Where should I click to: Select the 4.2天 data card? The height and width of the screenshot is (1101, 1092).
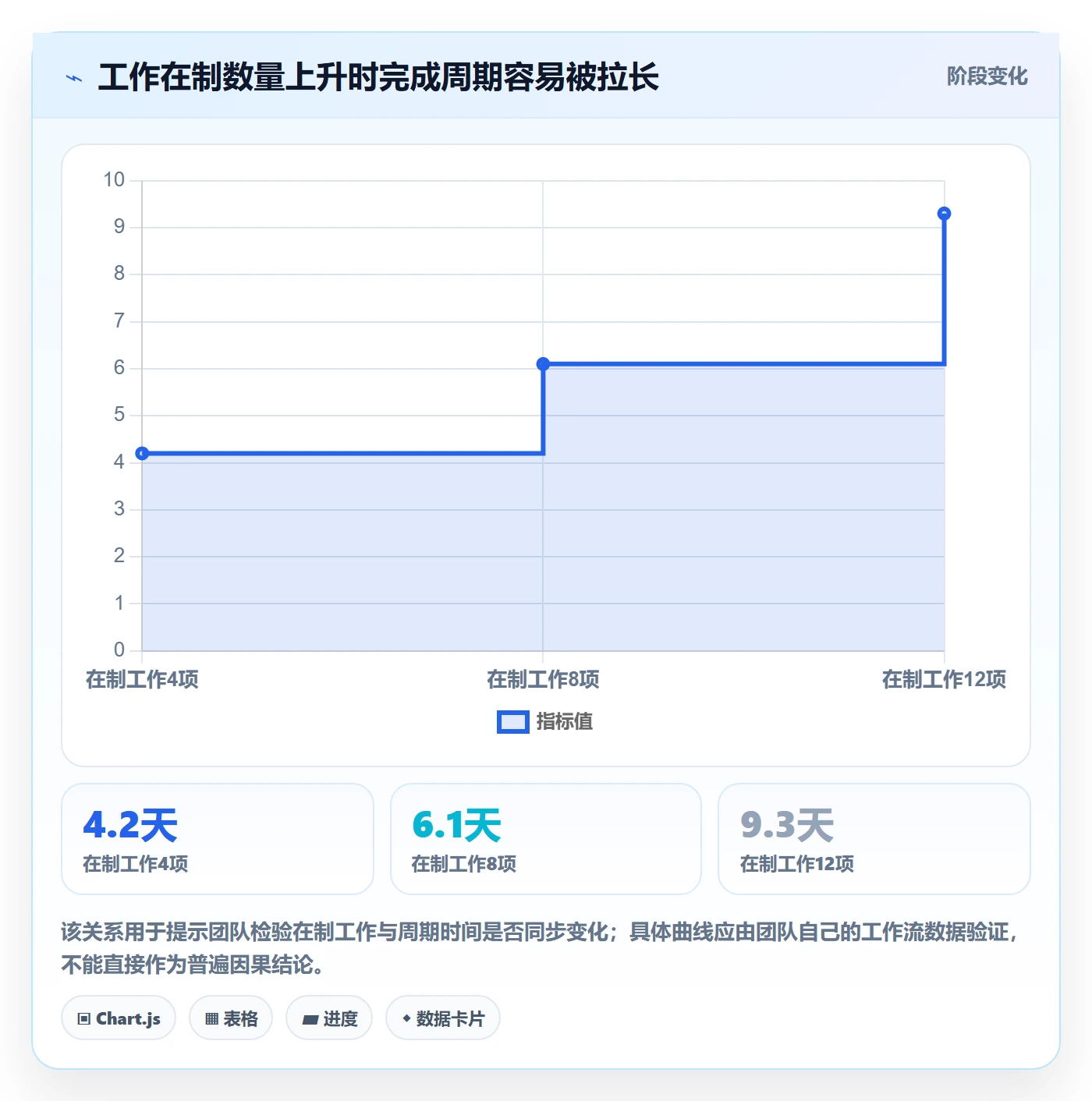pyautogui.click(x=218, y=839)
